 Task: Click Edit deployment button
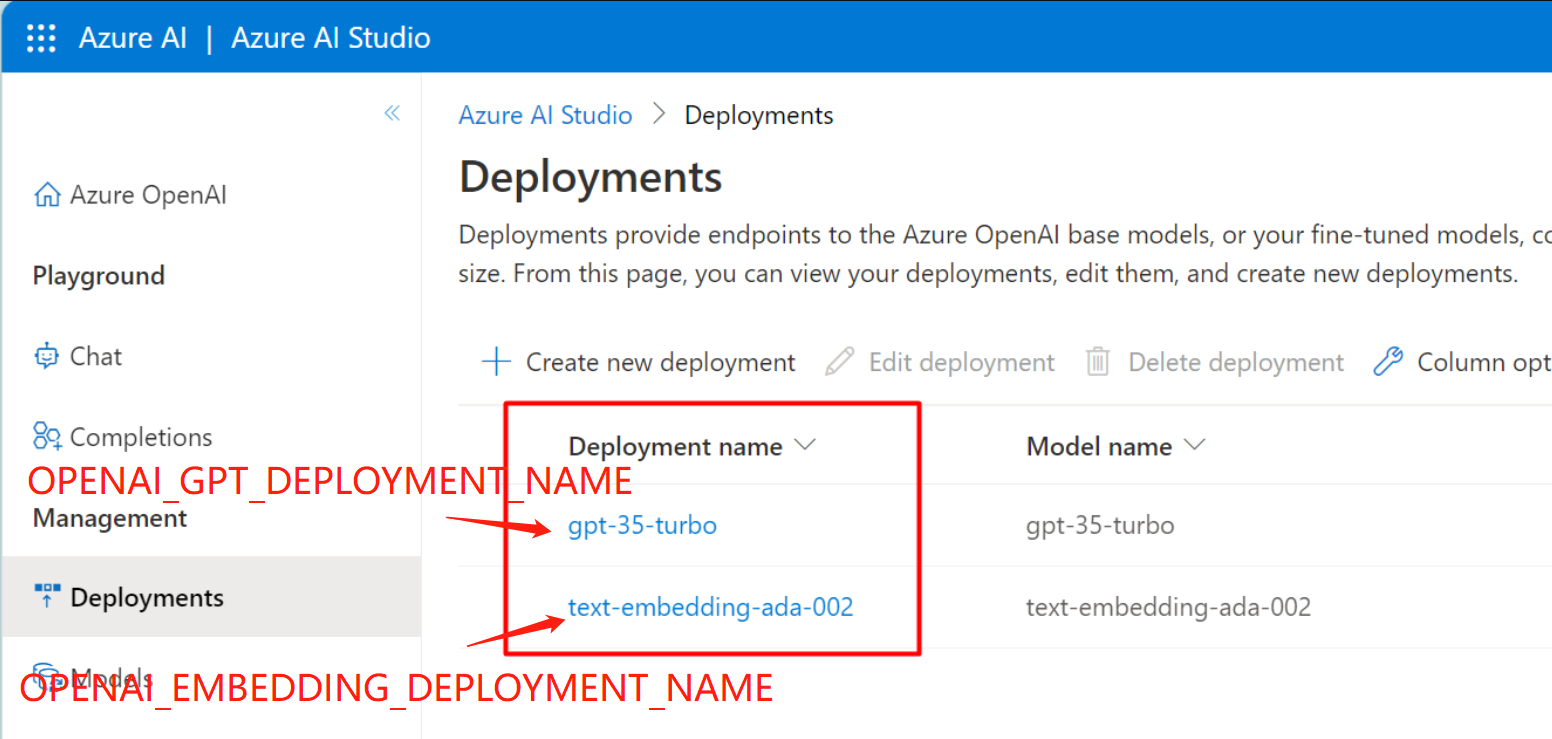click(940, 362)
